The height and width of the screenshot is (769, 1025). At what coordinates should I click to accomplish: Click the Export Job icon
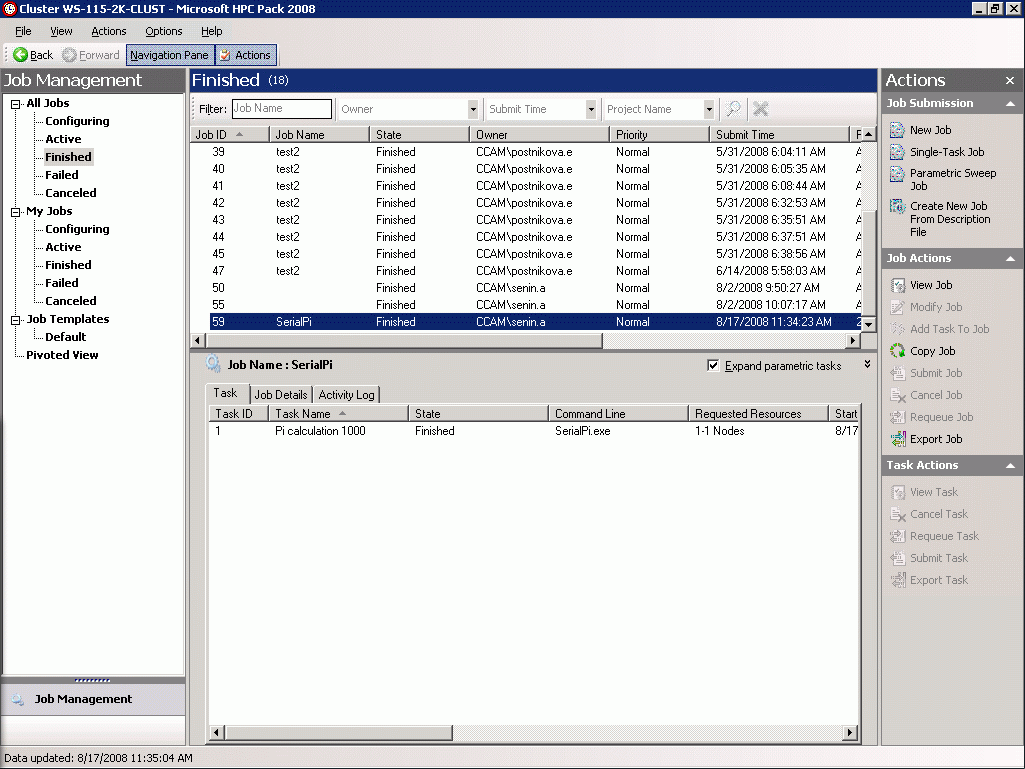pos(898,439)
